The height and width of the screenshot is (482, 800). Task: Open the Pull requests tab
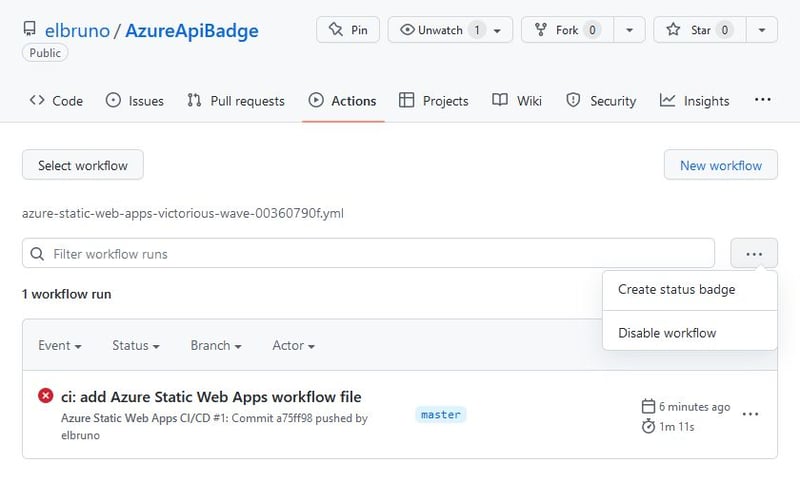[x=236, y=100]
